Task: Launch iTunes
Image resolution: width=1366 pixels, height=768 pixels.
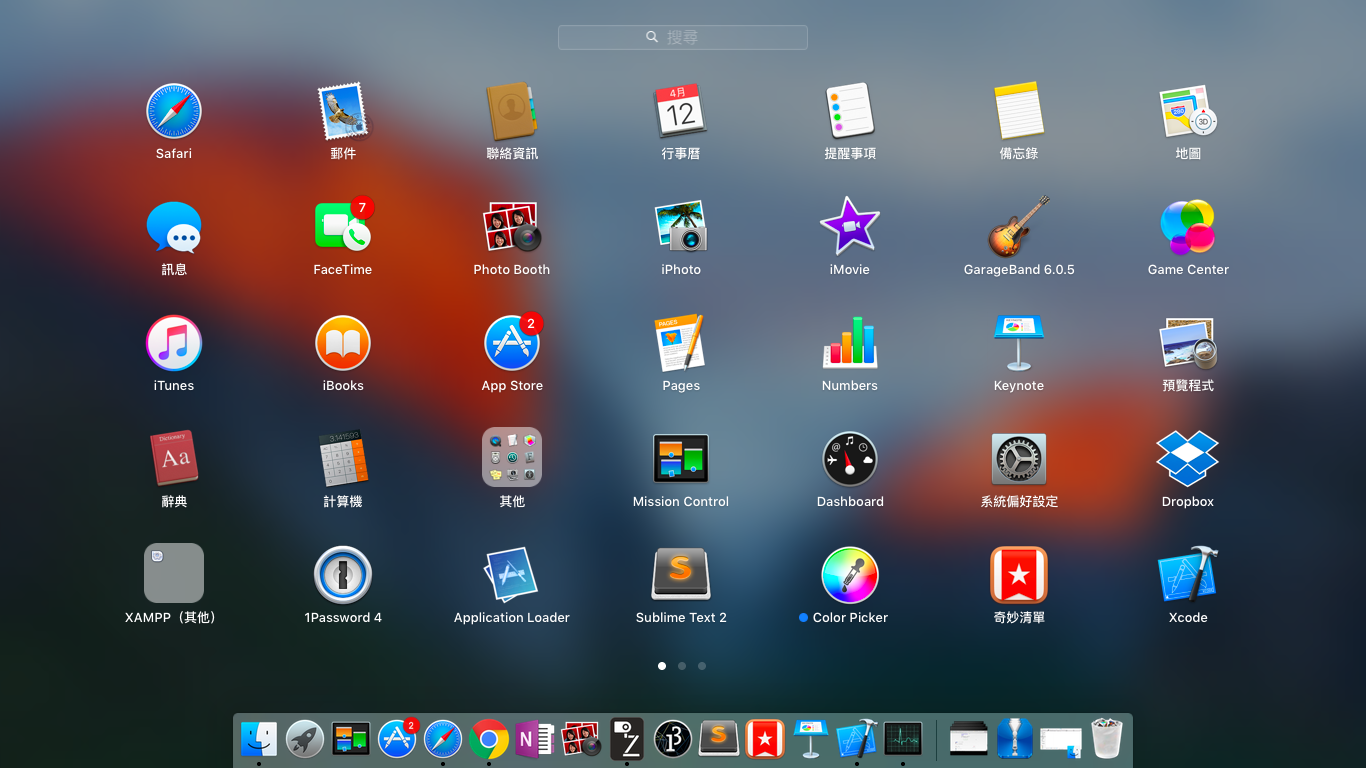Action: click(174, 343)
